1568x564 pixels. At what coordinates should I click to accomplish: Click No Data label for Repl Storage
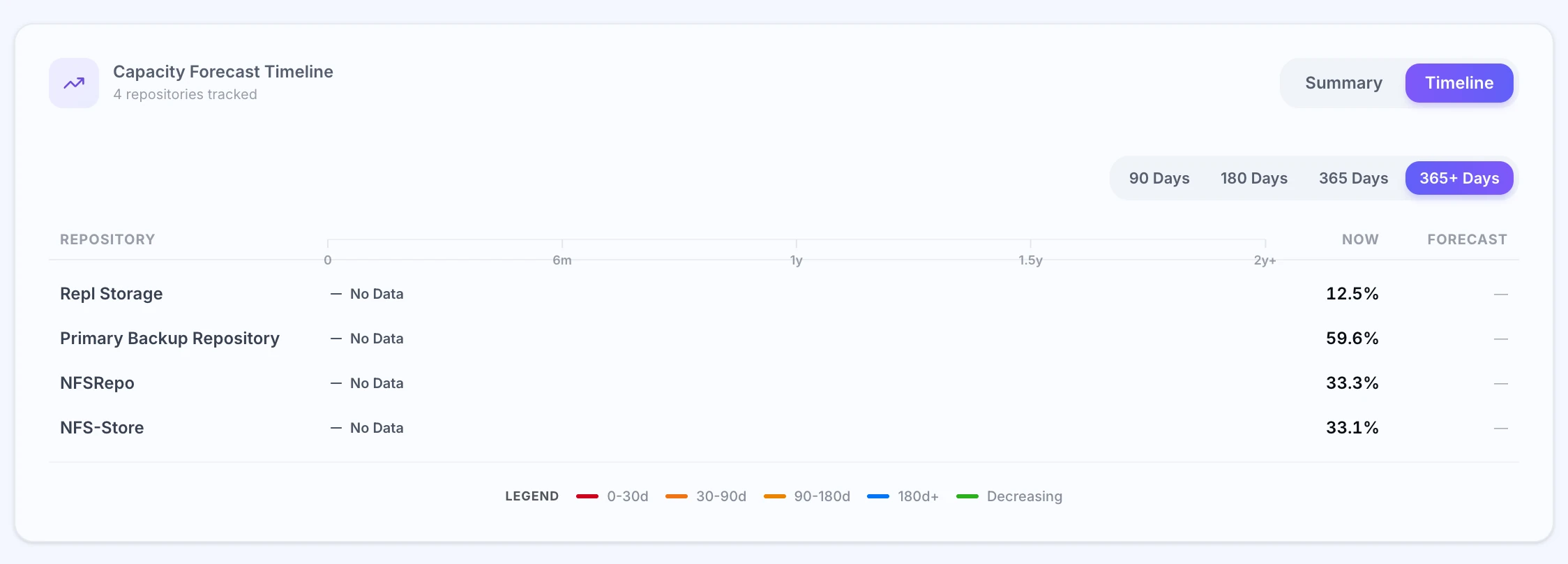click(377, 294)
